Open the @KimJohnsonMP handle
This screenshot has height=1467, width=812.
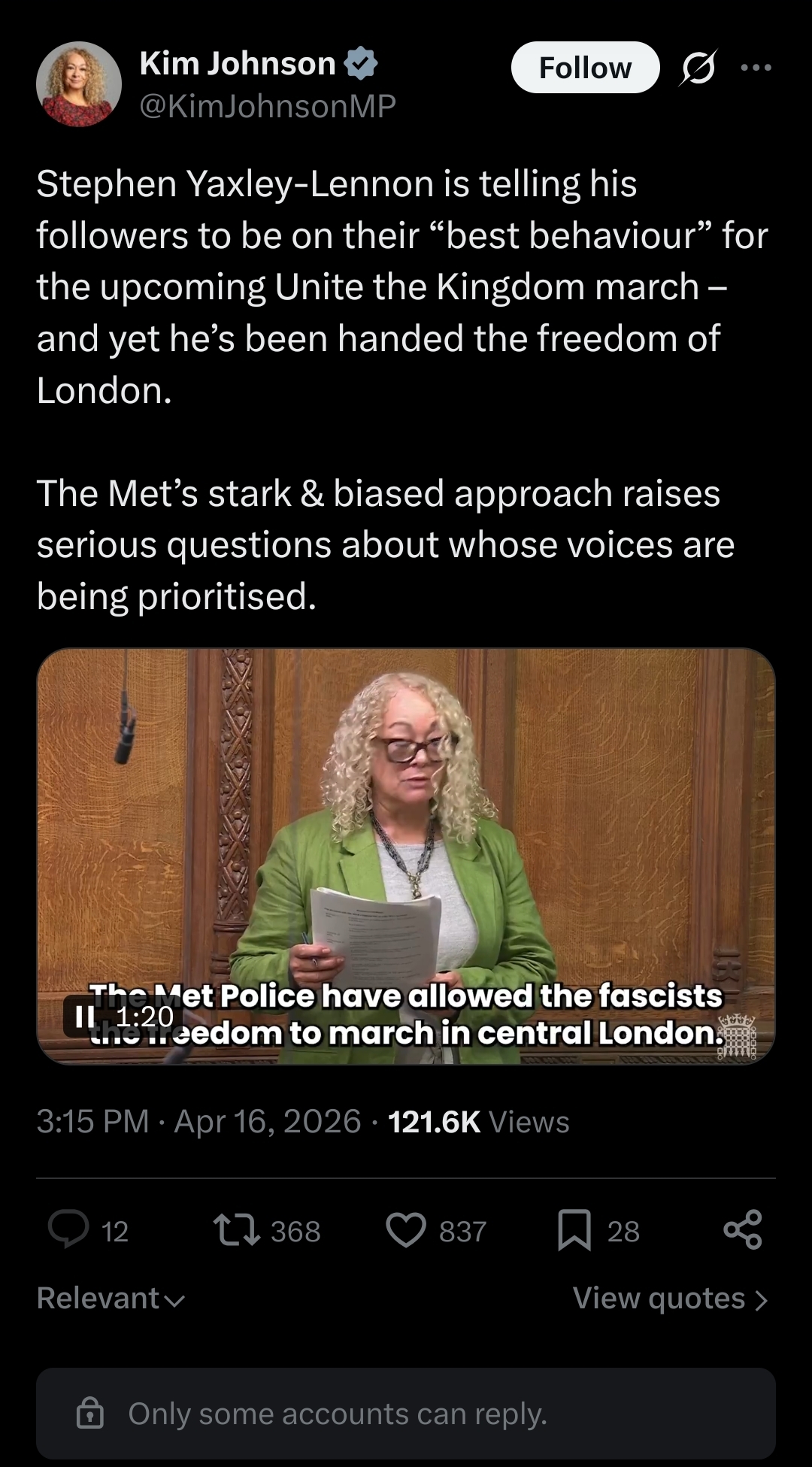tap(268, 106)
